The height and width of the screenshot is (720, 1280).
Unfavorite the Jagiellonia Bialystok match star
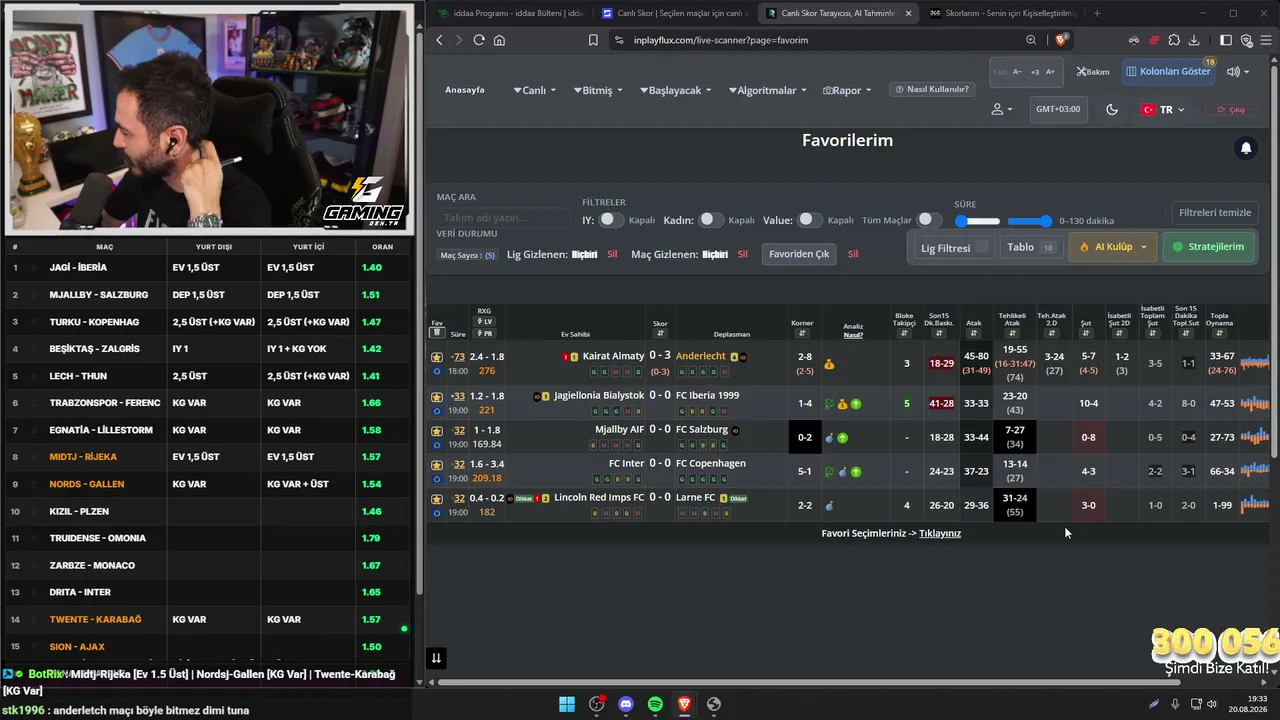click(437, 396)
